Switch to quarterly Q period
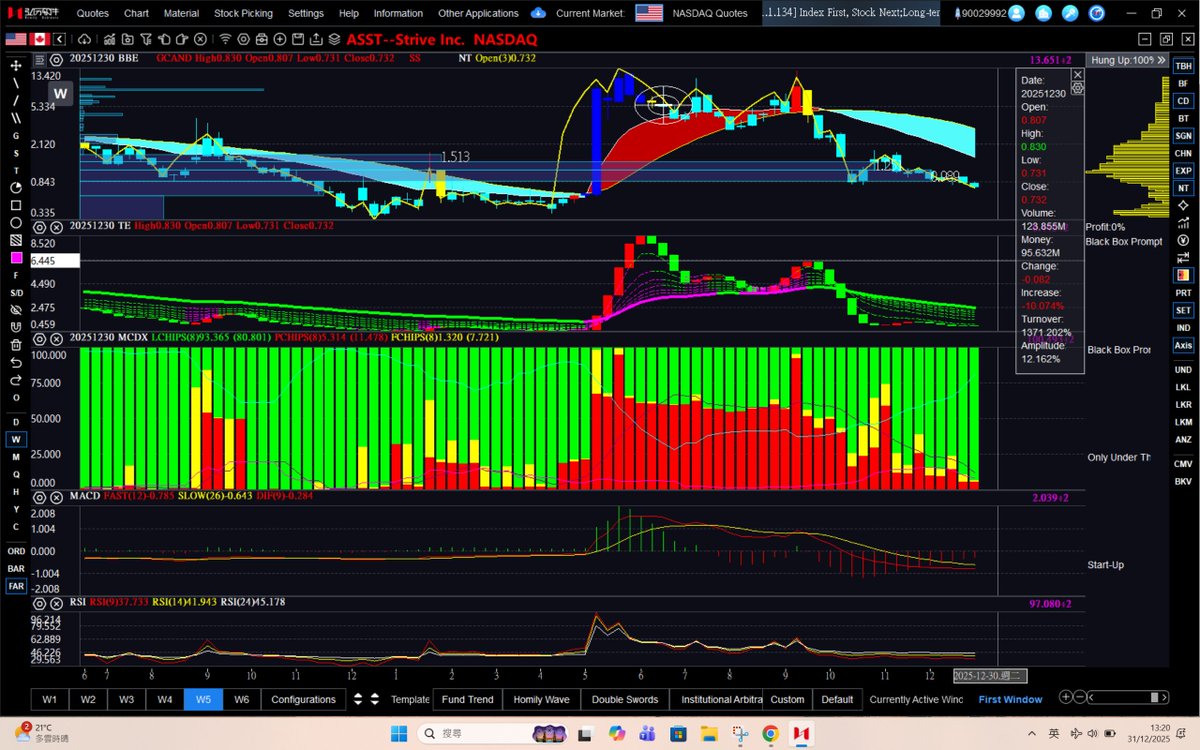This screenshot has height=750, width=1200. click(16, 475)
